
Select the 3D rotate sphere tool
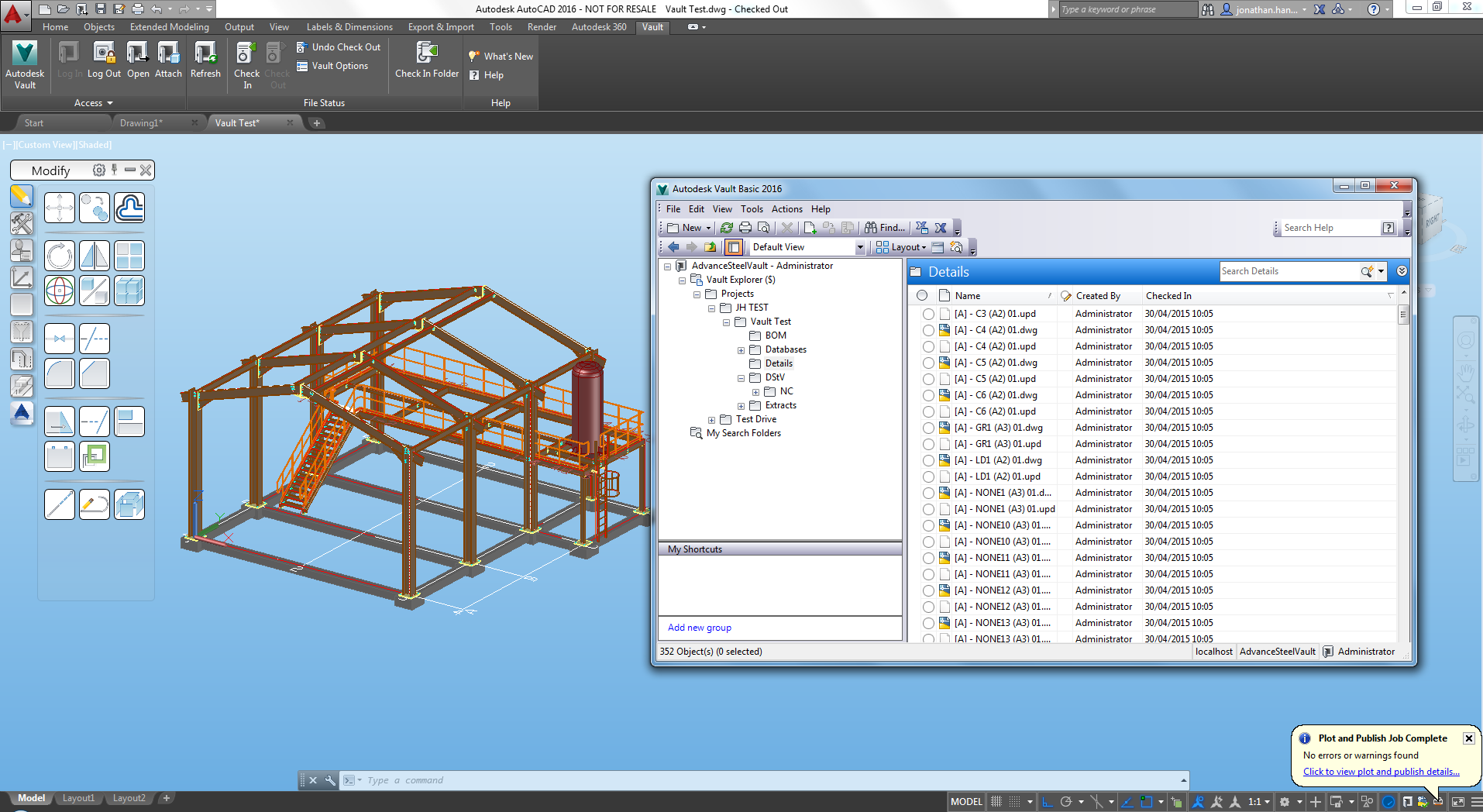(x=60, y=291)
